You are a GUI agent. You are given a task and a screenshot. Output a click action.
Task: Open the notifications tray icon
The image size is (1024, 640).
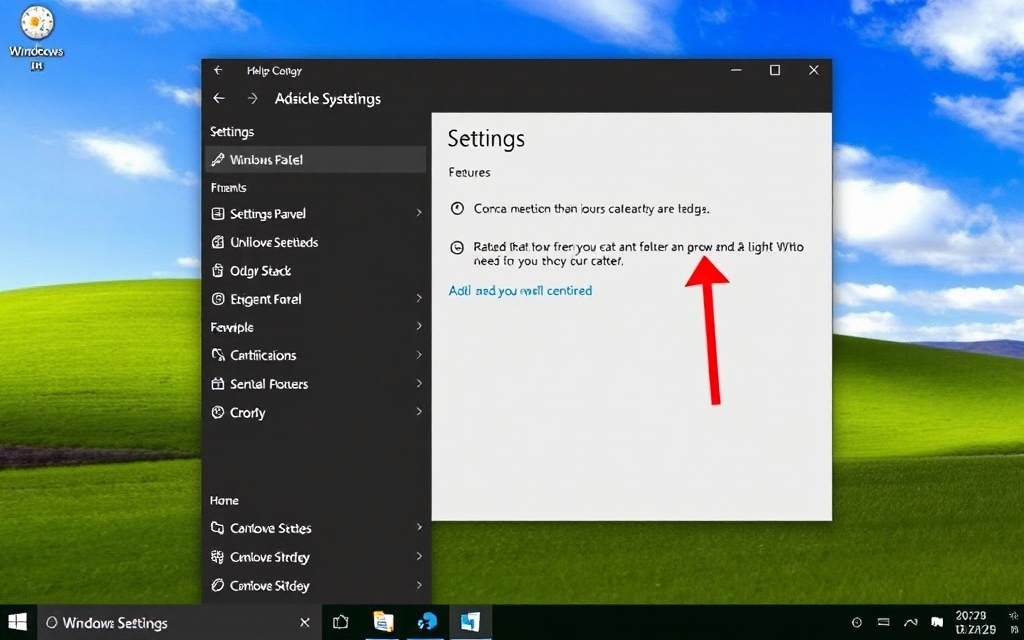pyautogui.click(x=937, y=622)
